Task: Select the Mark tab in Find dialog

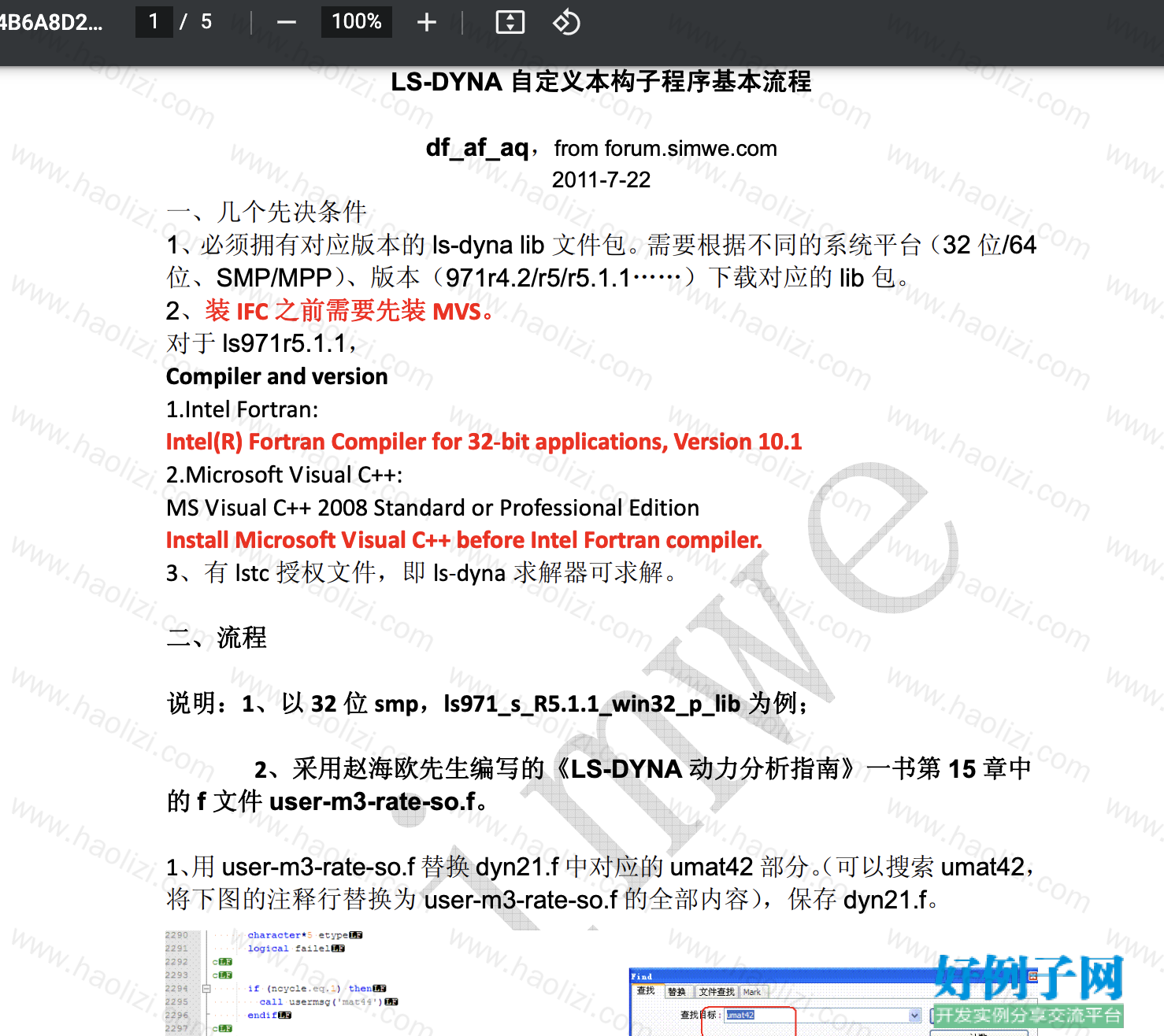Action: coord(752,992)
